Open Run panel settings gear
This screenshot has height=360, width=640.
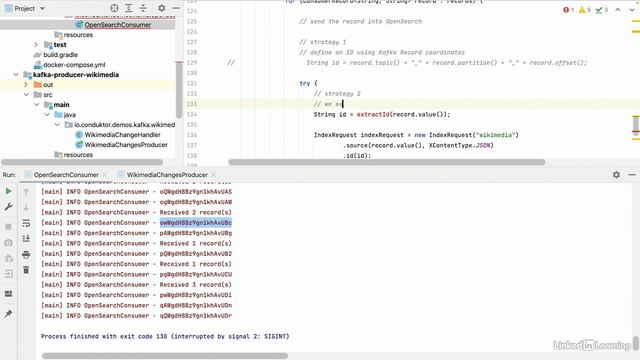616,175
